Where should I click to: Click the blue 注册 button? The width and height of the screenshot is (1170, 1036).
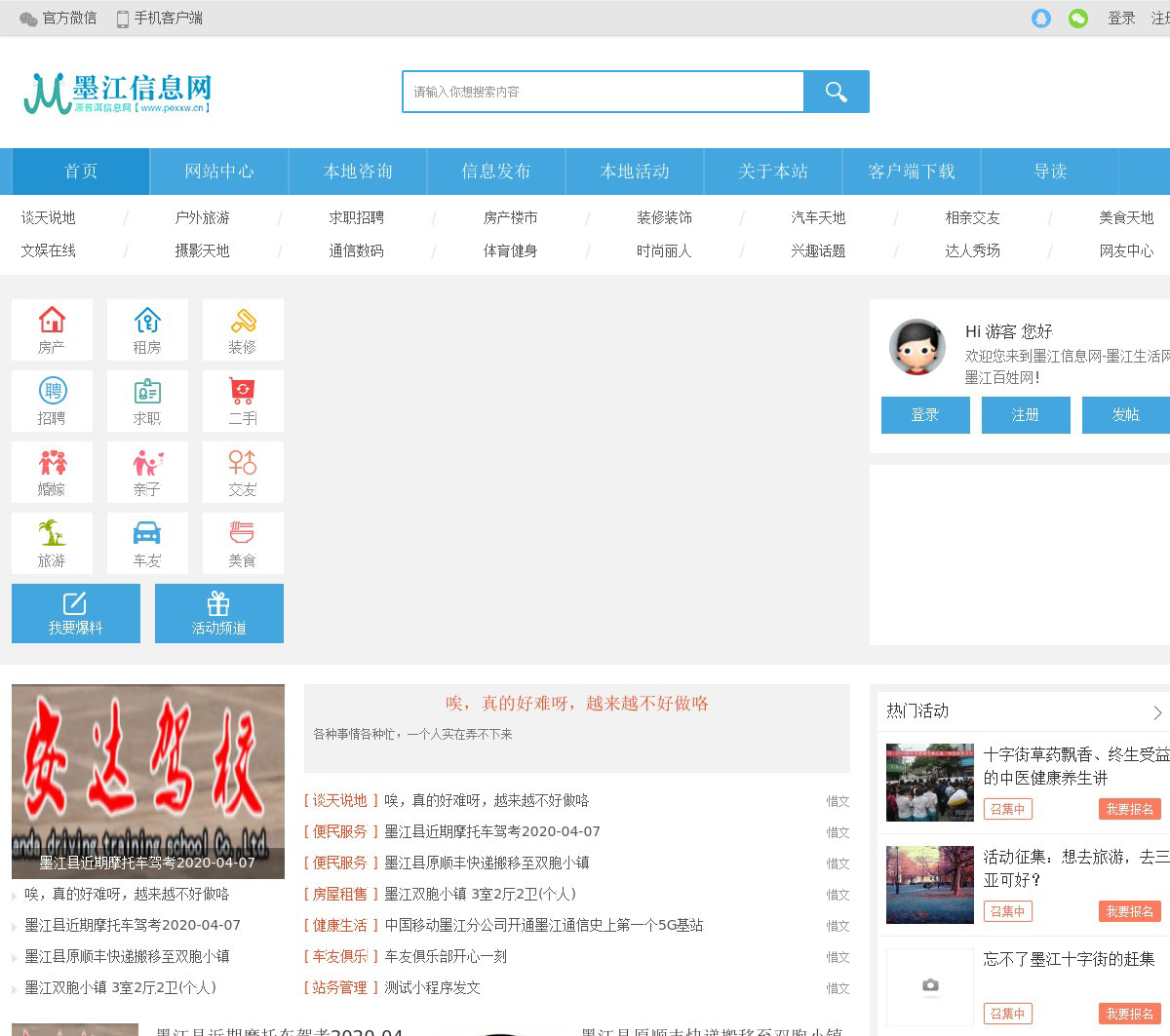1025,415
